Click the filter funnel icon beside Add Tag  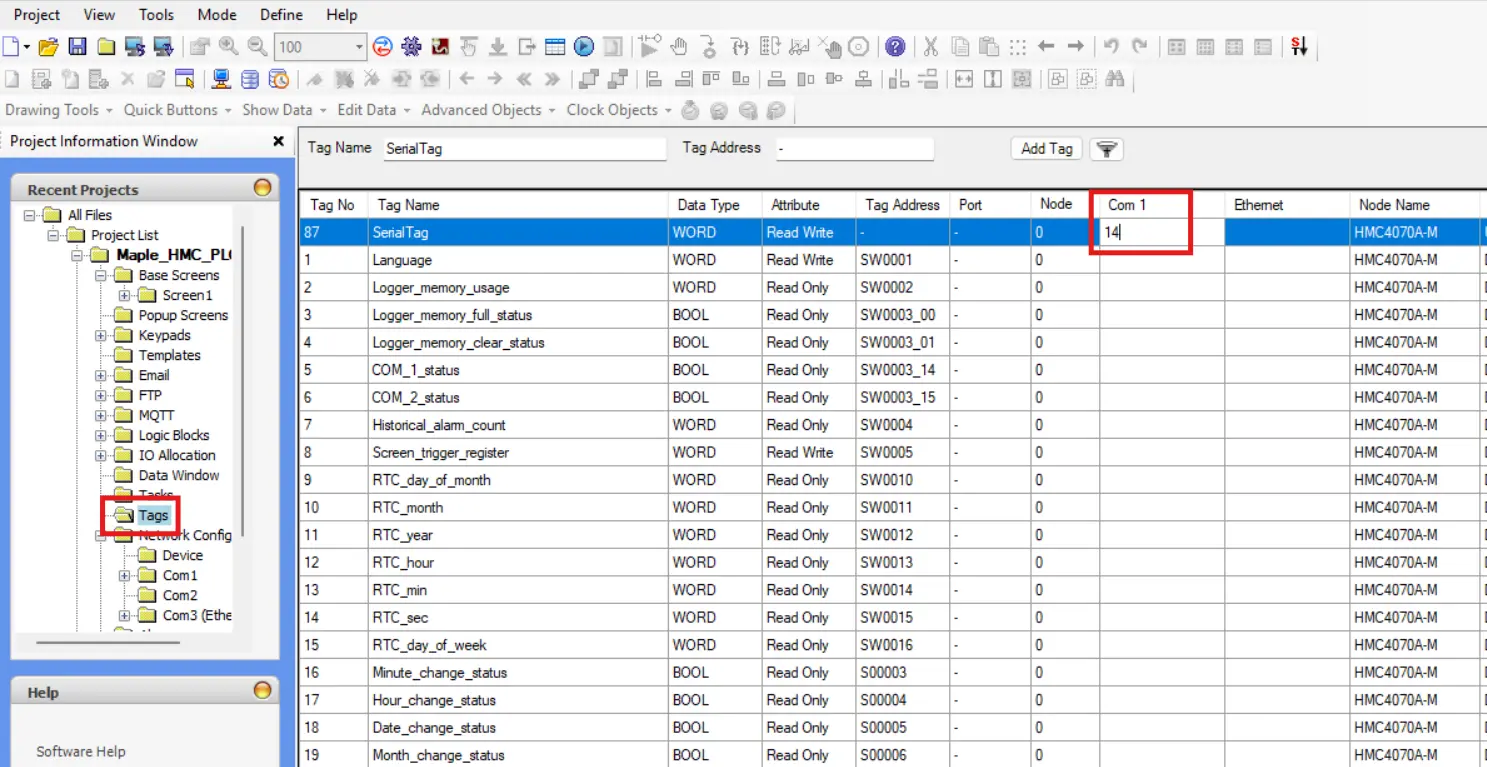pyautogui.click(x=1106, y=149)
